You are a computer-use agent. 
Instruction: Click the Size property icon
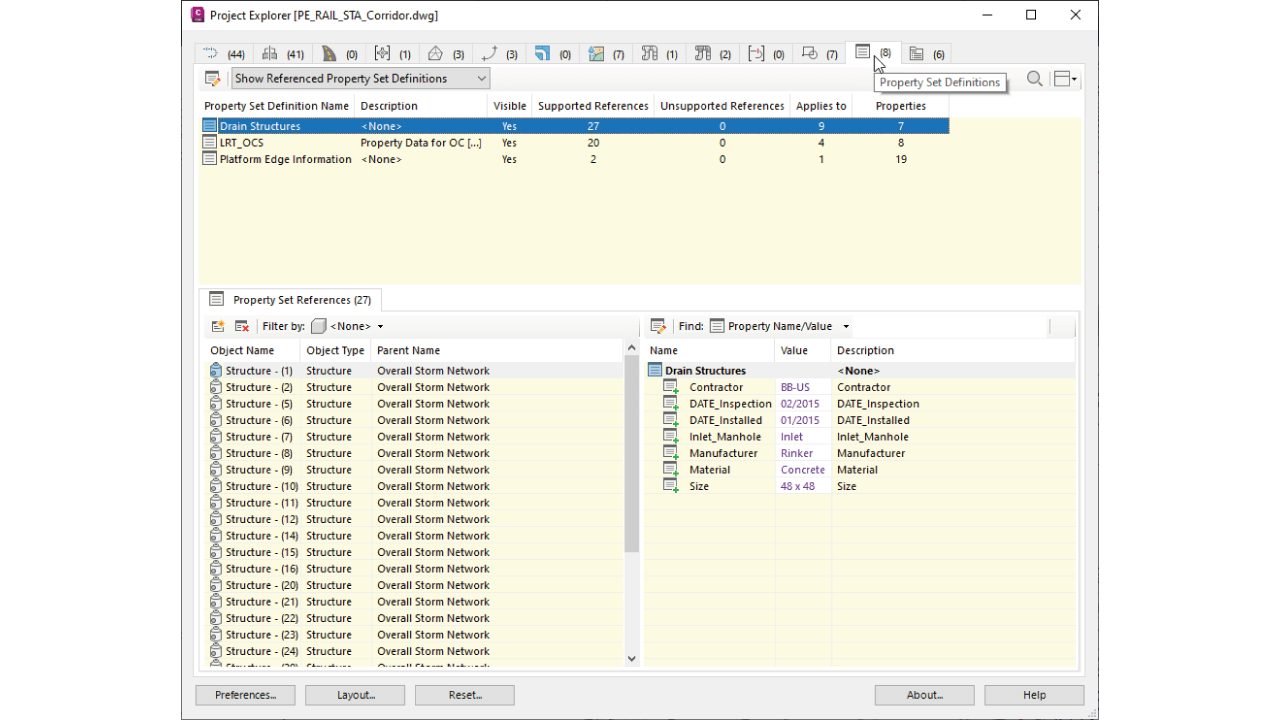click(x=671, y=486)
